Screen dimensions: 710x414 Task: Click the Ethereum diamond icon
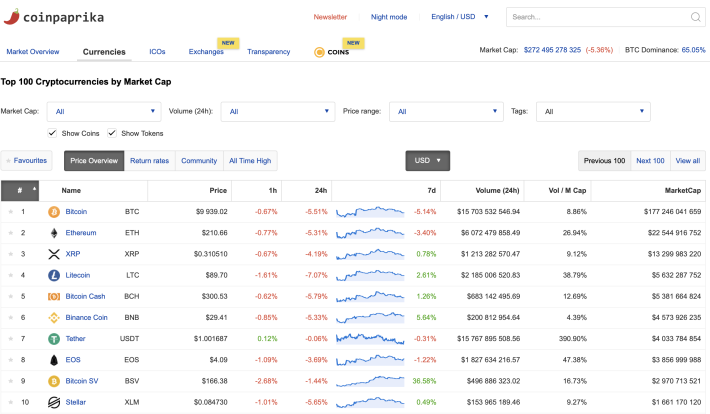(x=54, y=233)
